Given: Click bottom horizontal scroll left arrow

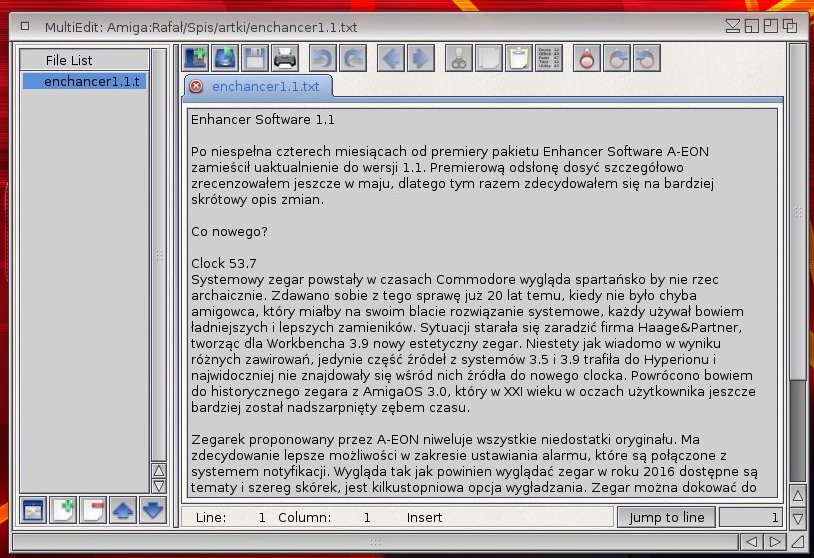Looking at the screenshot, I should tap(751, 542).
